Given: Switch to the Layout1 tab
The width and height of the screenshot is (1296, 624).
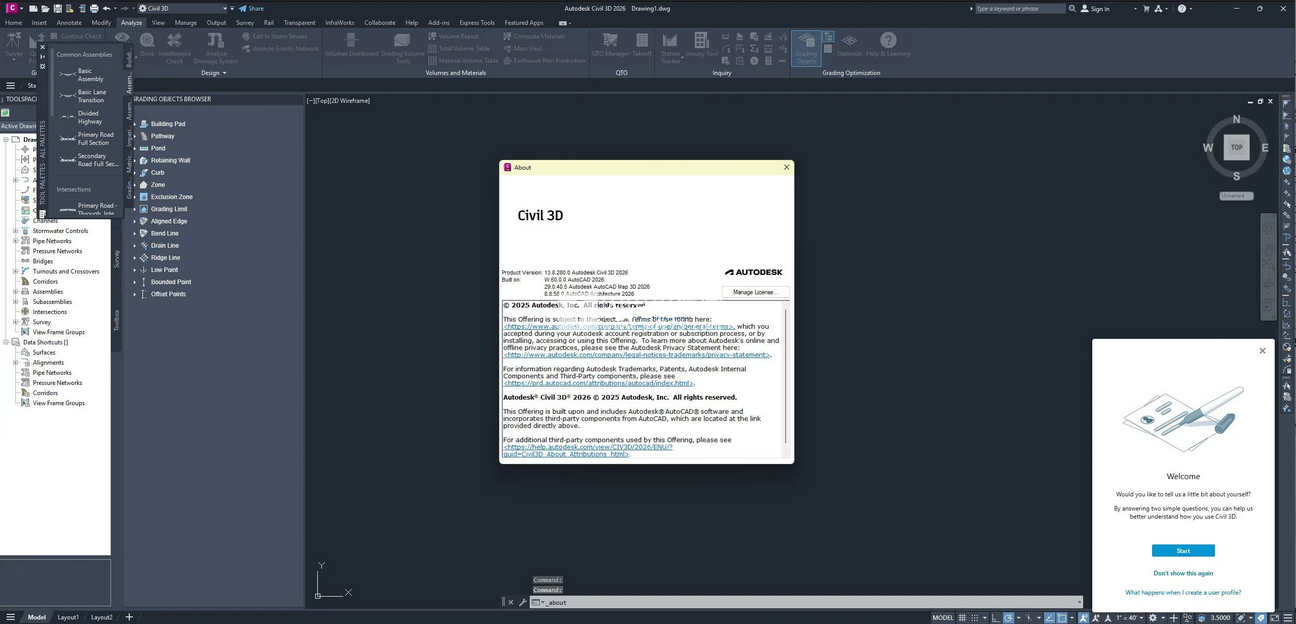Looking at the screenshot, I should tap(68, 617).
